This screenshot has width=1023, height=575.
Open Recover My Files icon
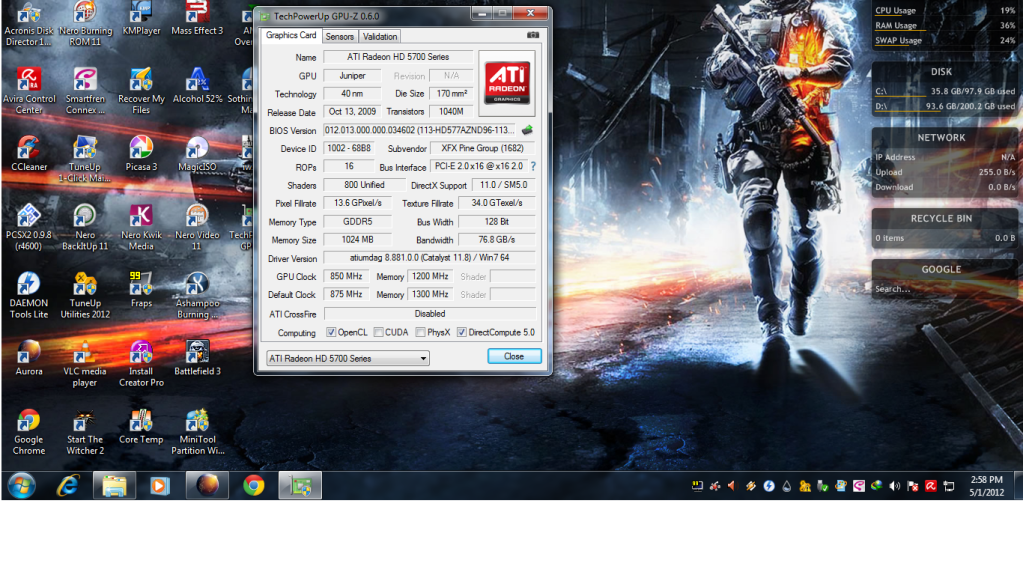141,91
